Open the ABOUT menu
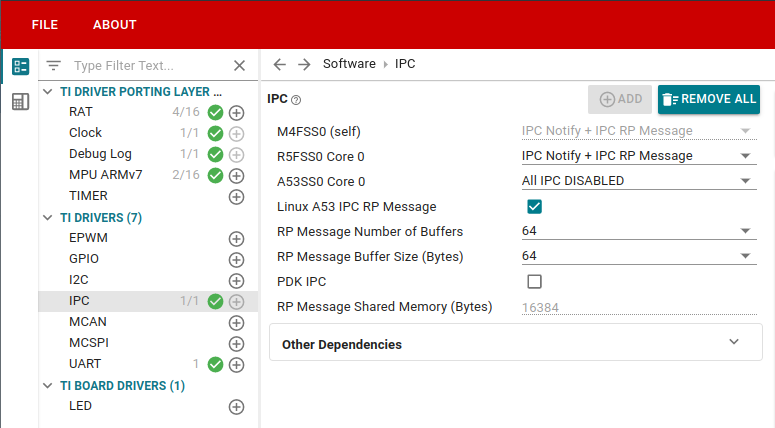Viewport: 775px width, 428px height. pyautogui.click(x=115, y=25)
